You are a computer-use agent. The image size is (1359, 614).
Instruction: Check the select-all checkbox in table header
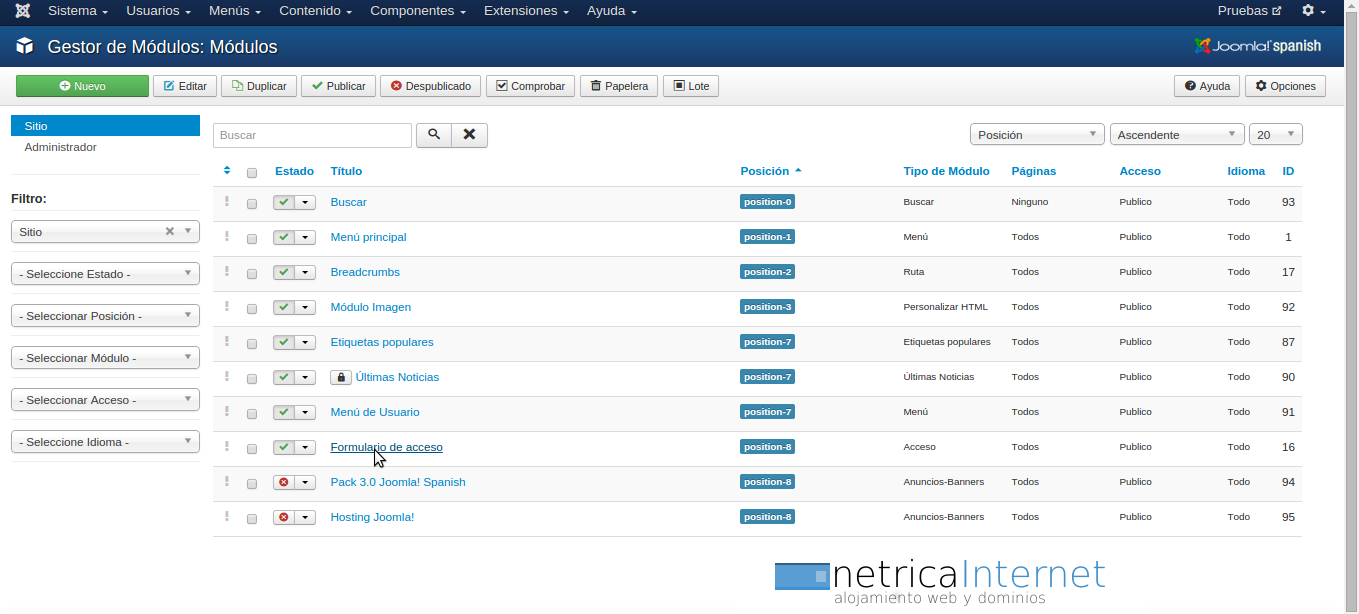pyautogui.click(x=252, y=173)
